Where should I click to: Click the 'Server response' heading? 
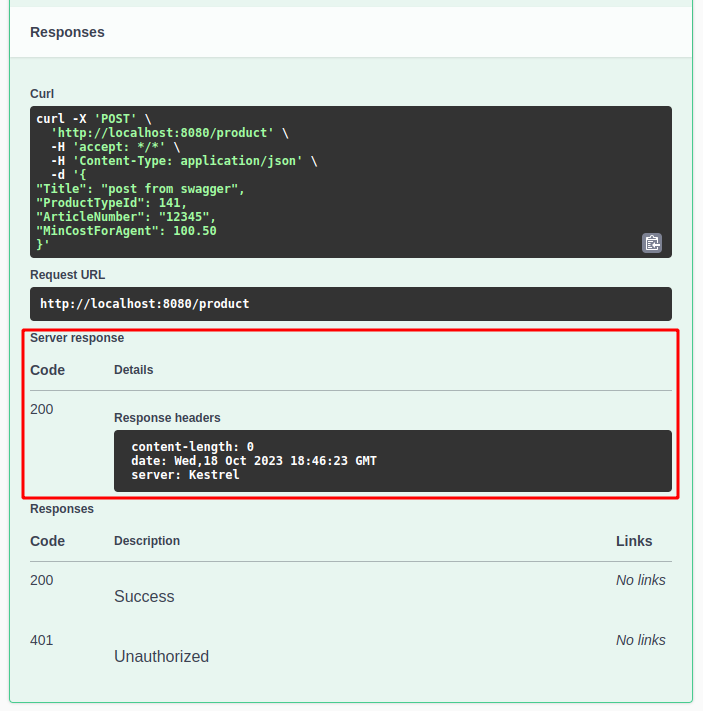click(x=77, y=338)
